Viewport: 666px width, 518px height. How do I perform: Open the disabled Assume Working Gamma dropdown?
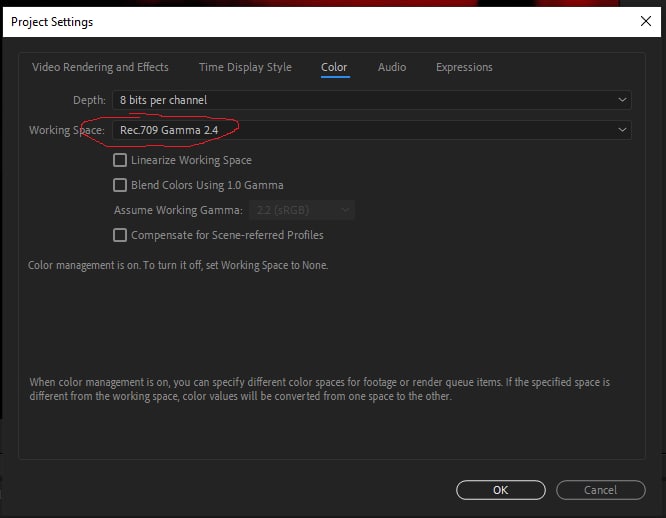302,210
